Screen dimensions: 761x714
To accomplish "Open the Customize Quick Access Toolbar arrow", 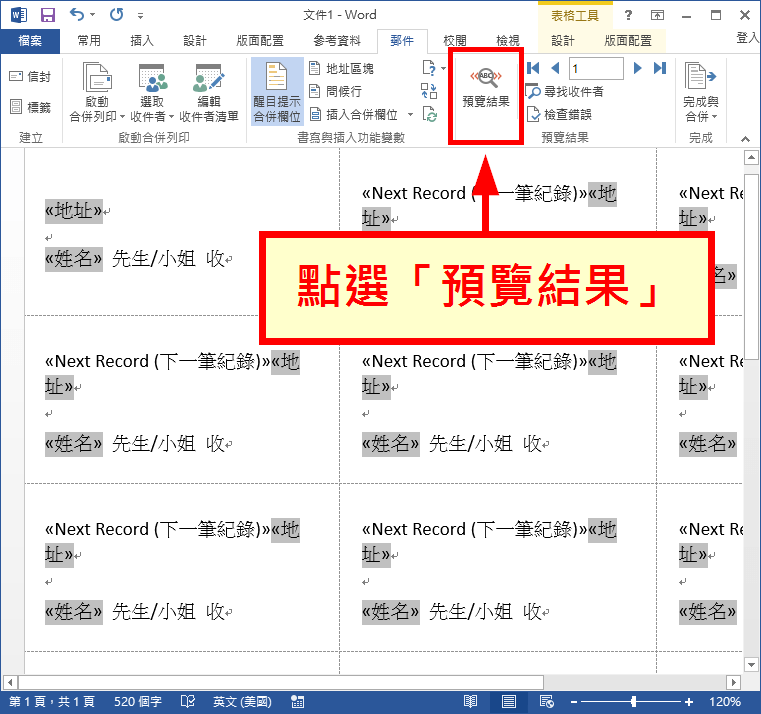I will (x=140, y=16).
